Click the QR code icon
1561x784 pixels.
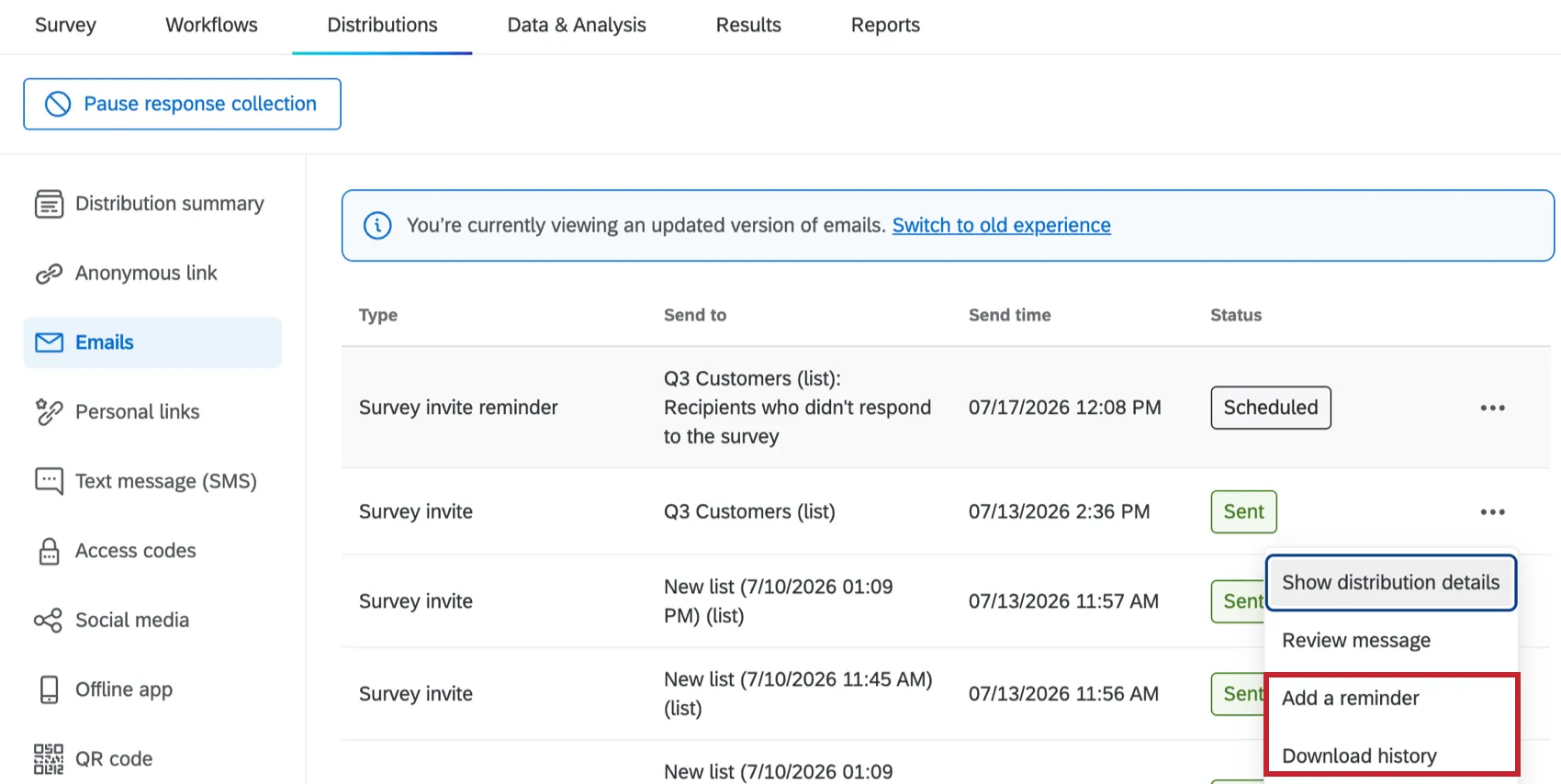pos(49,759)
